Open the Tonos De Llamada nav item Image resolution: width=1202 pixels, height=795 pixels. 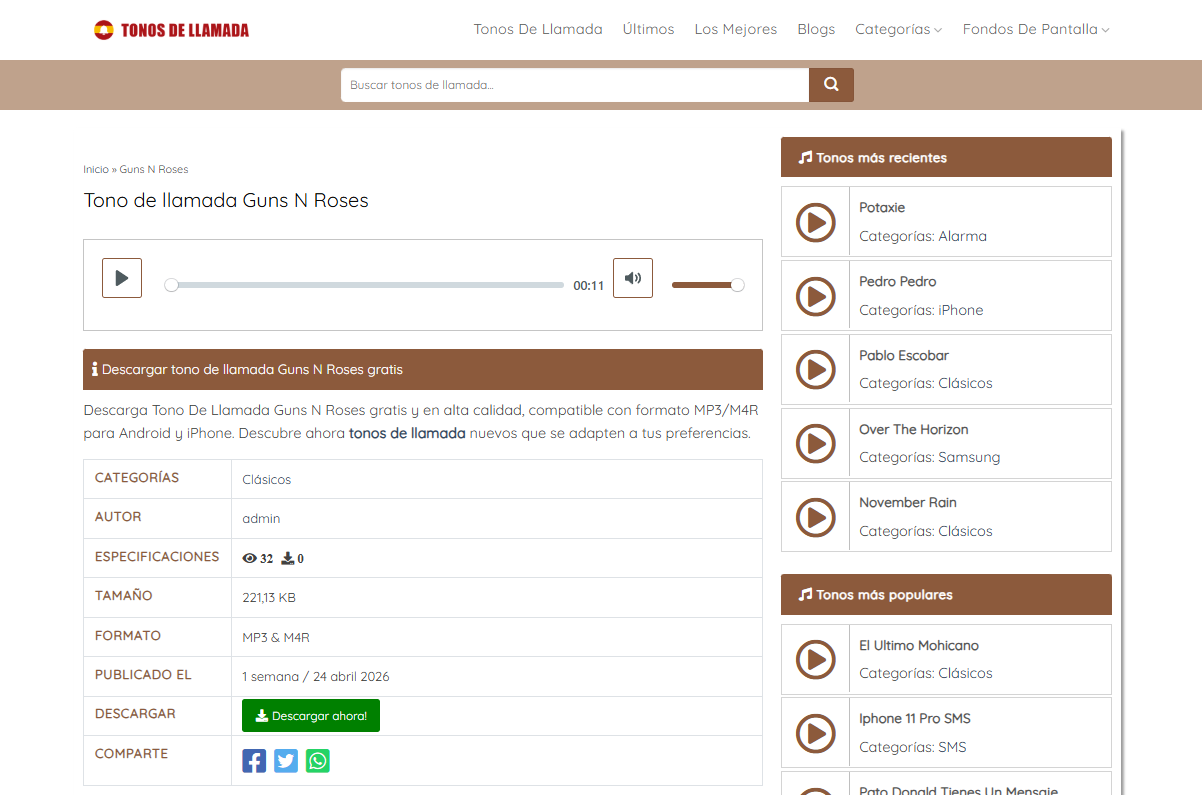click(538, 29)
